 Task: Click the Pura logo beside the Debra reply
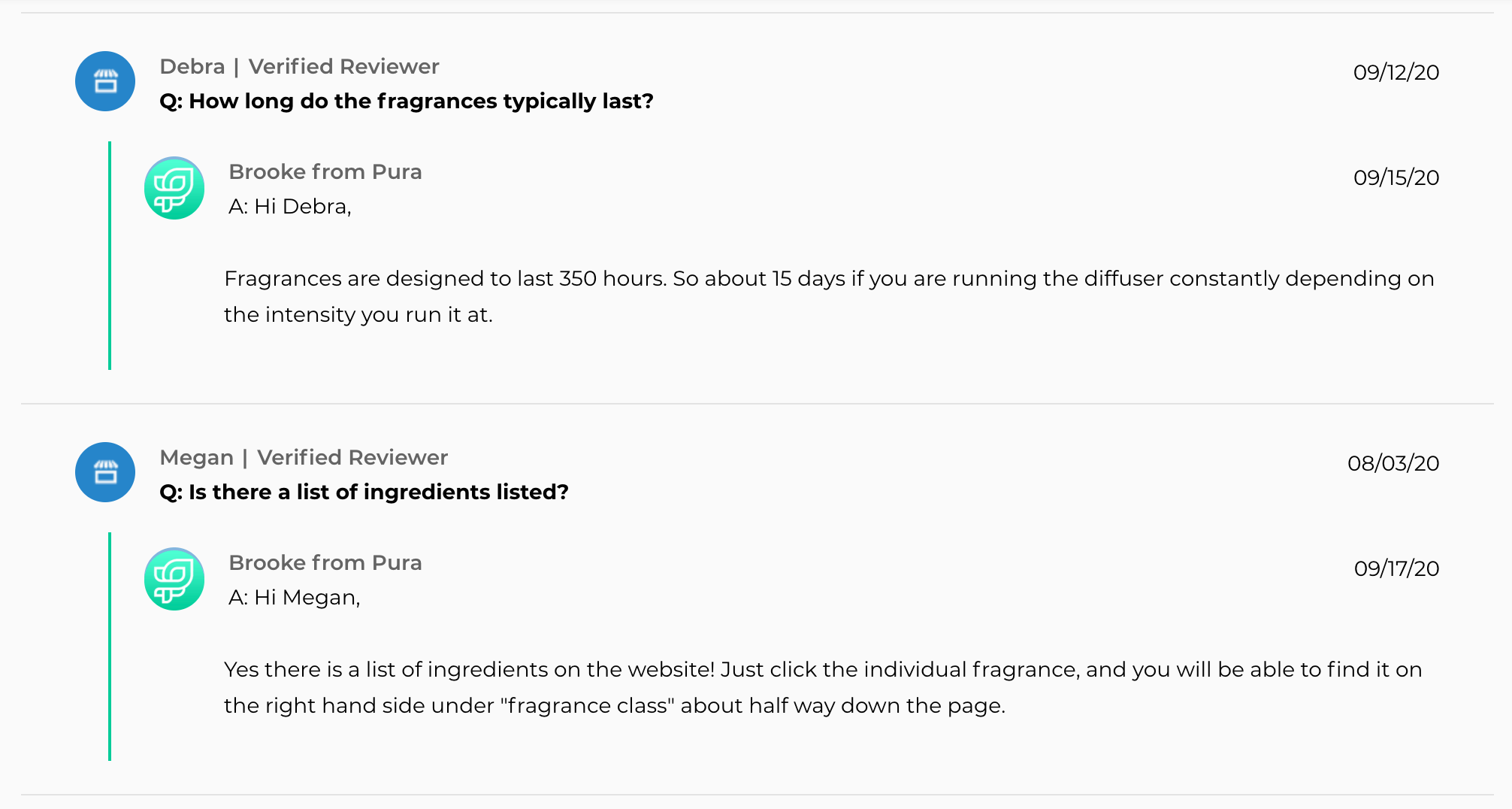[174, 188]
